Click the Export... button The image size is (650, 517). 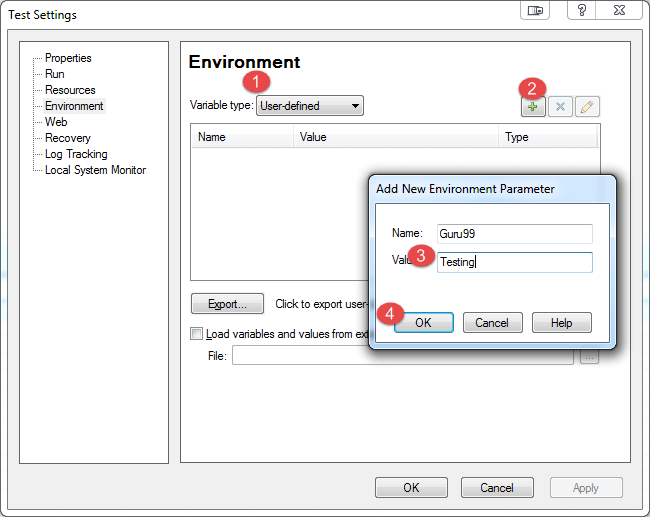tap(227, 304)
